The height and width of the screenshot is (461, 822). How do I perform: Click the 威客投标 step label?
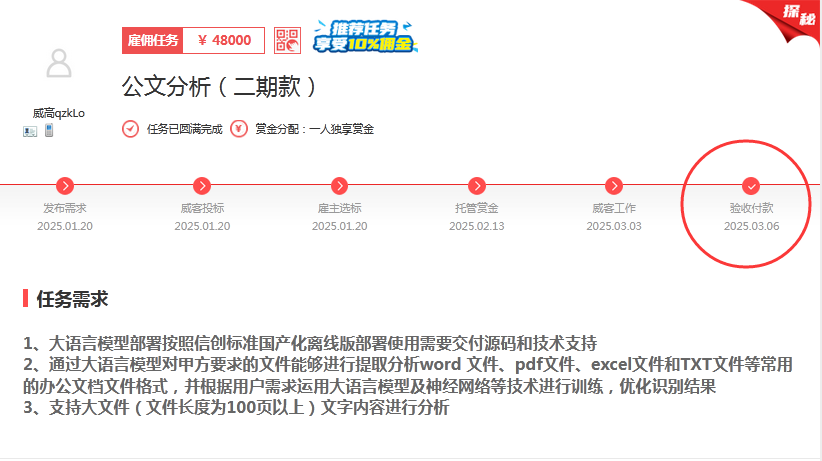click(202, 208)
